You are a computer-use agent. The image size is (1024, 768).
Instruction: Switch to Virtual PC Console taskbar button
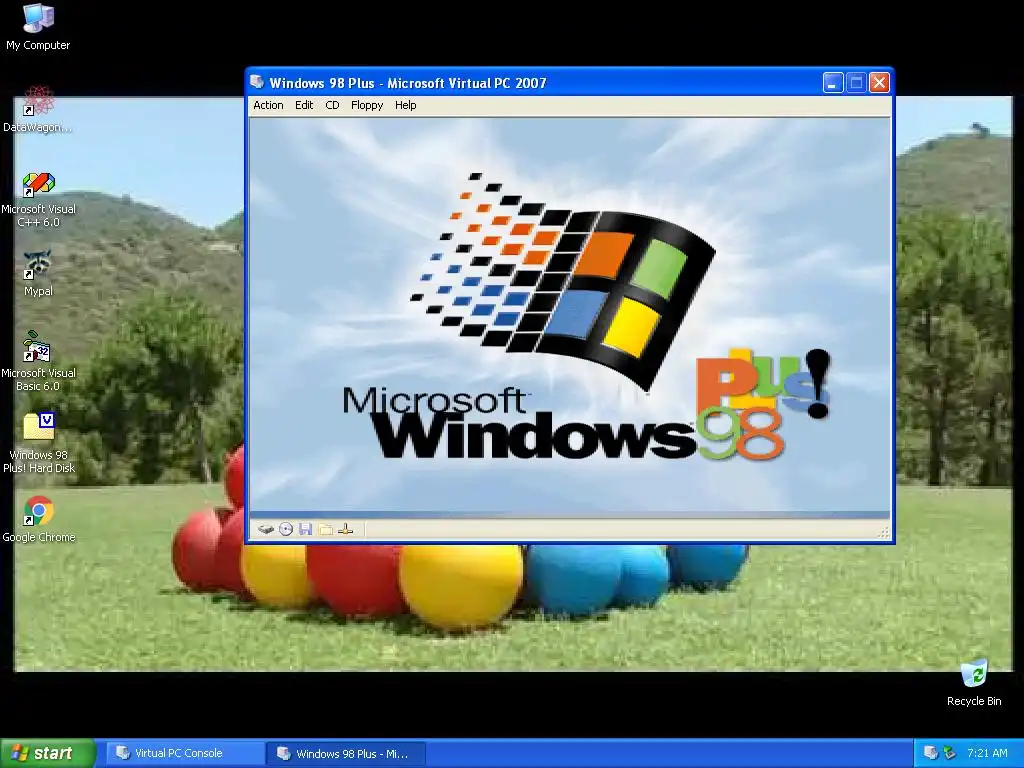(x=185, y=753)
